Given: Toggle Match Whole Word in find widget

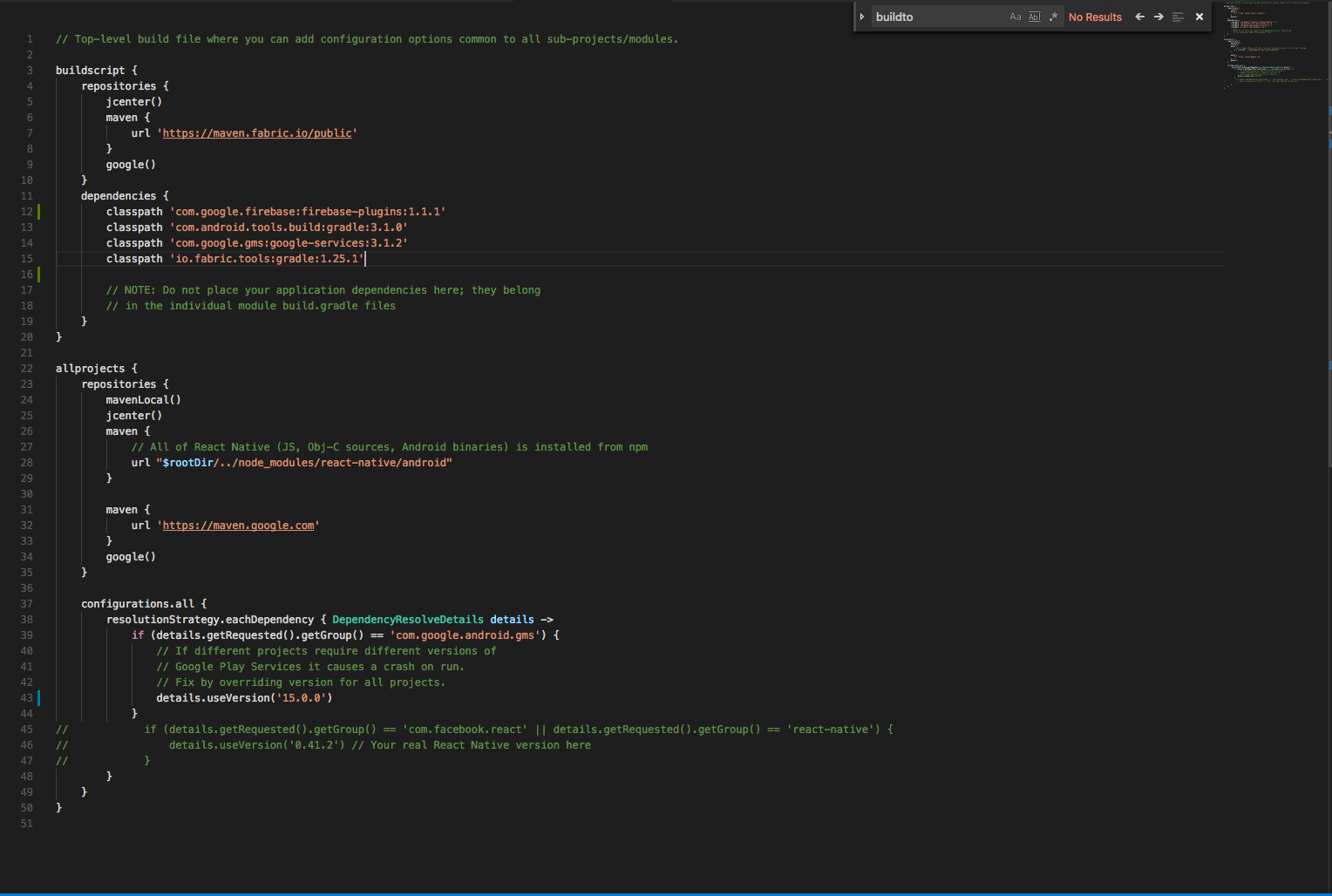Looking at the screenshot, I should pos(1034,17).
